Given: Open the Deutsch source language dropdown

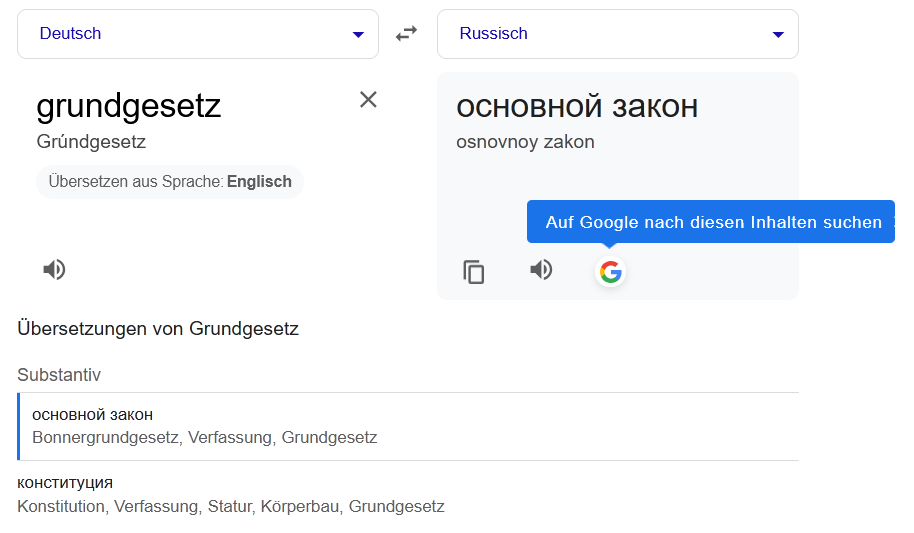Looking at the screenshot, I should point(197,34).
